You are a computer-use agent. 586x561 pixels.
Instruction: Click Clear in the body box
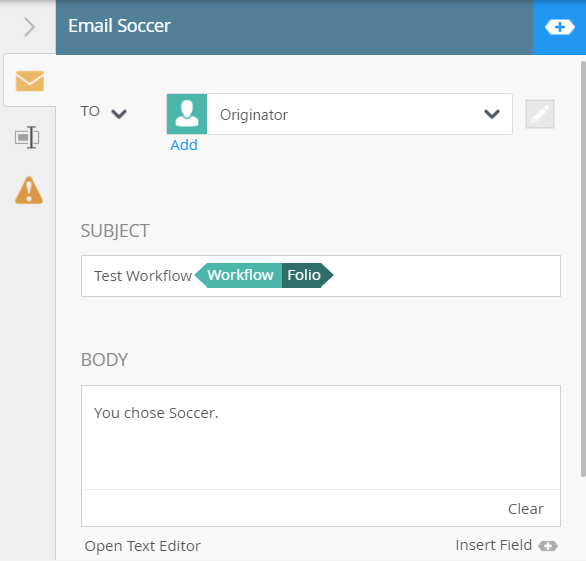pos(525,509)
